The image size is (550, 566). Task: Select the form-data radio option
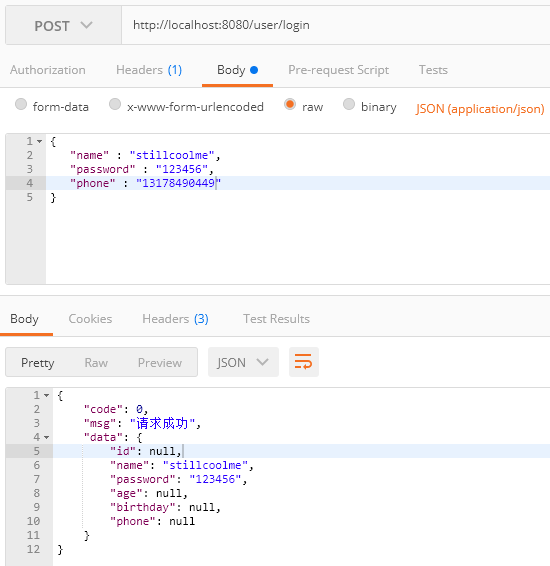point(21,104)
